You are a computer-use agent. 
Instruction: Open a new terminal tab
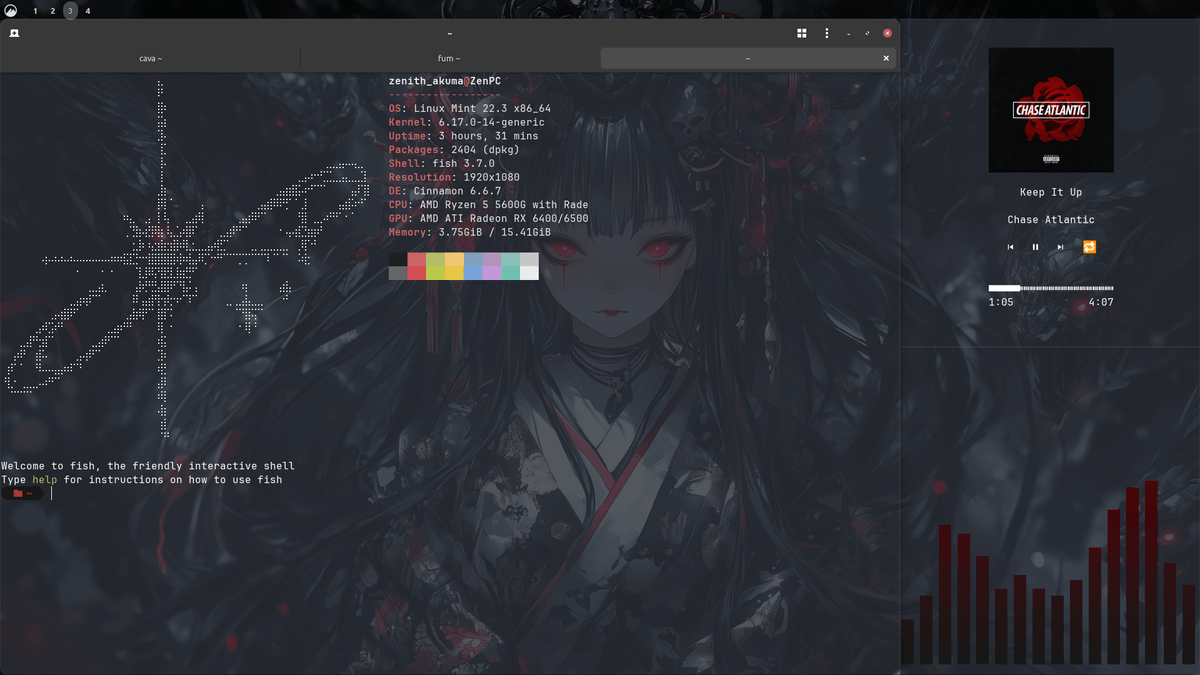[x=14, y=33]
